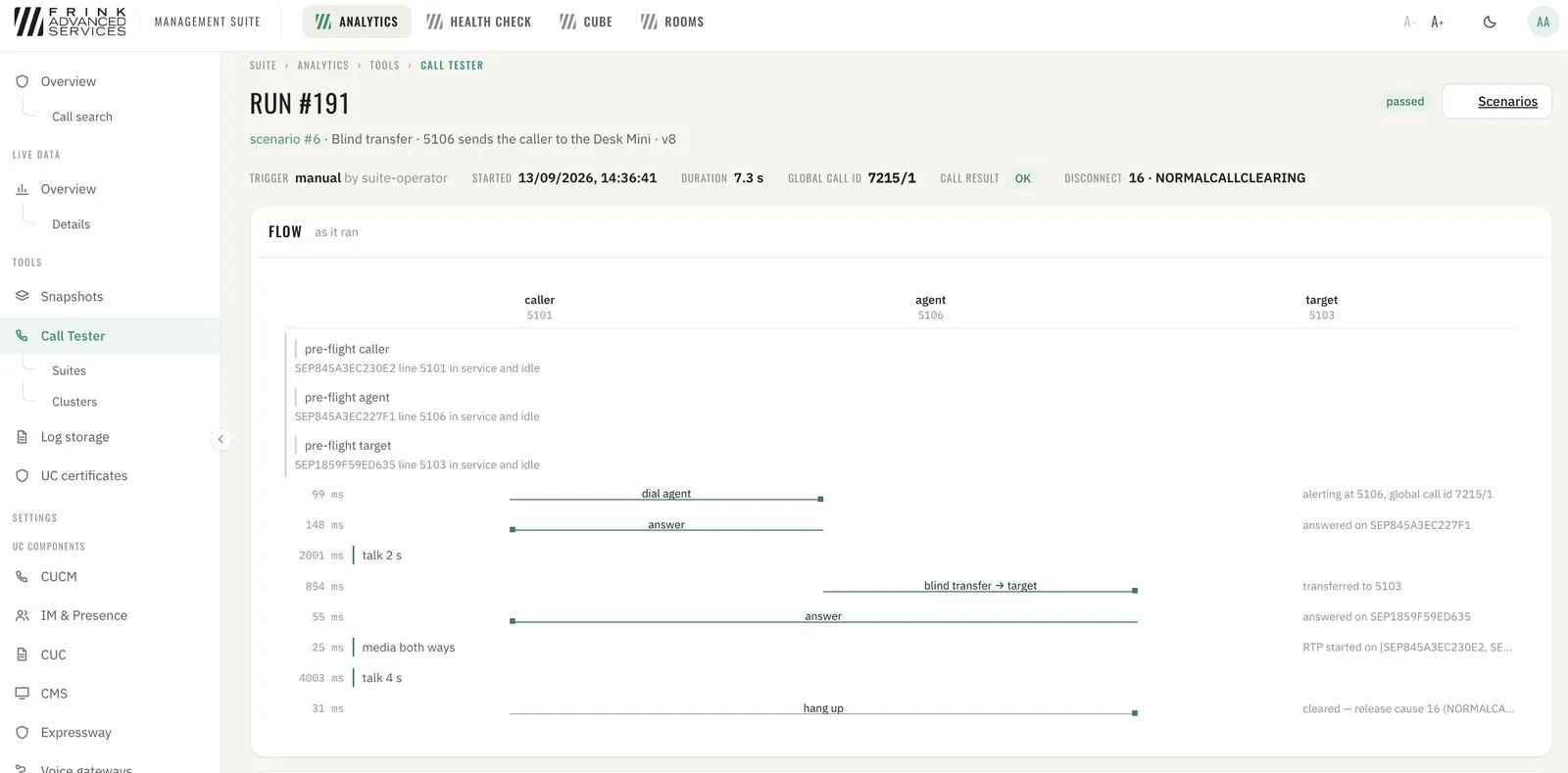
Task: Go to Suite in the breadcrumb
Action: tap(263, 66)
